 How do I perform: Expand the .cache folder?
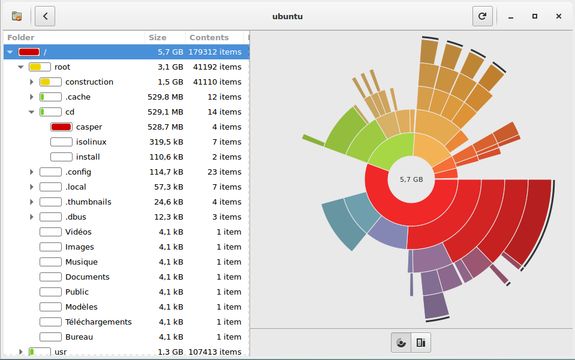pyautogui.click(x=32, y=97)
